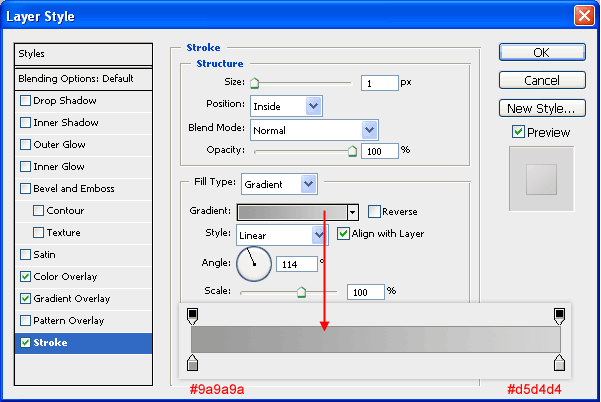
Task: Close the Layer Style dialog
Action: tap(582, 16)
